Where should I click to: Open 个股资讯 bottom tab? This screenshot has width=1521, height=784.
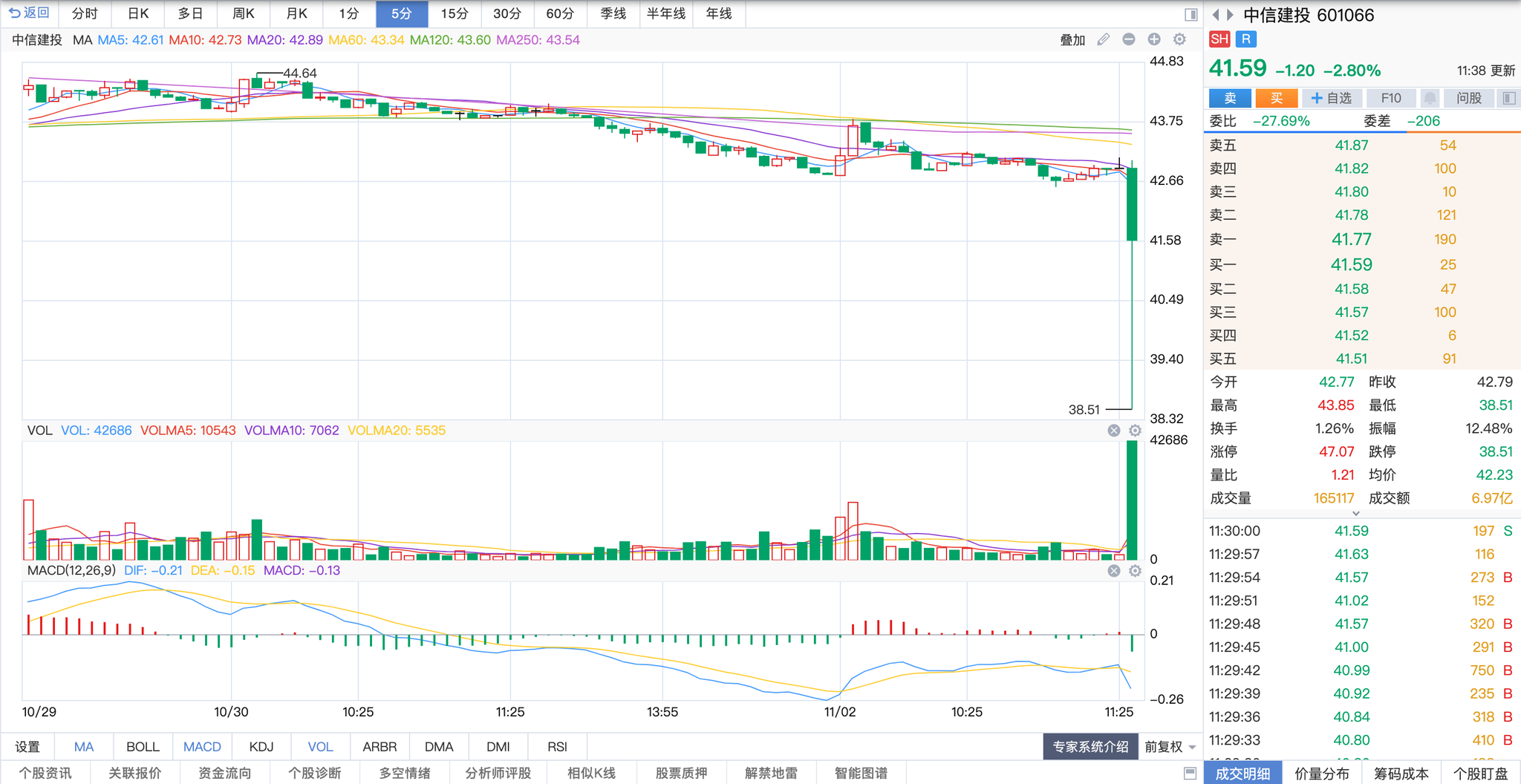(45, 773)
